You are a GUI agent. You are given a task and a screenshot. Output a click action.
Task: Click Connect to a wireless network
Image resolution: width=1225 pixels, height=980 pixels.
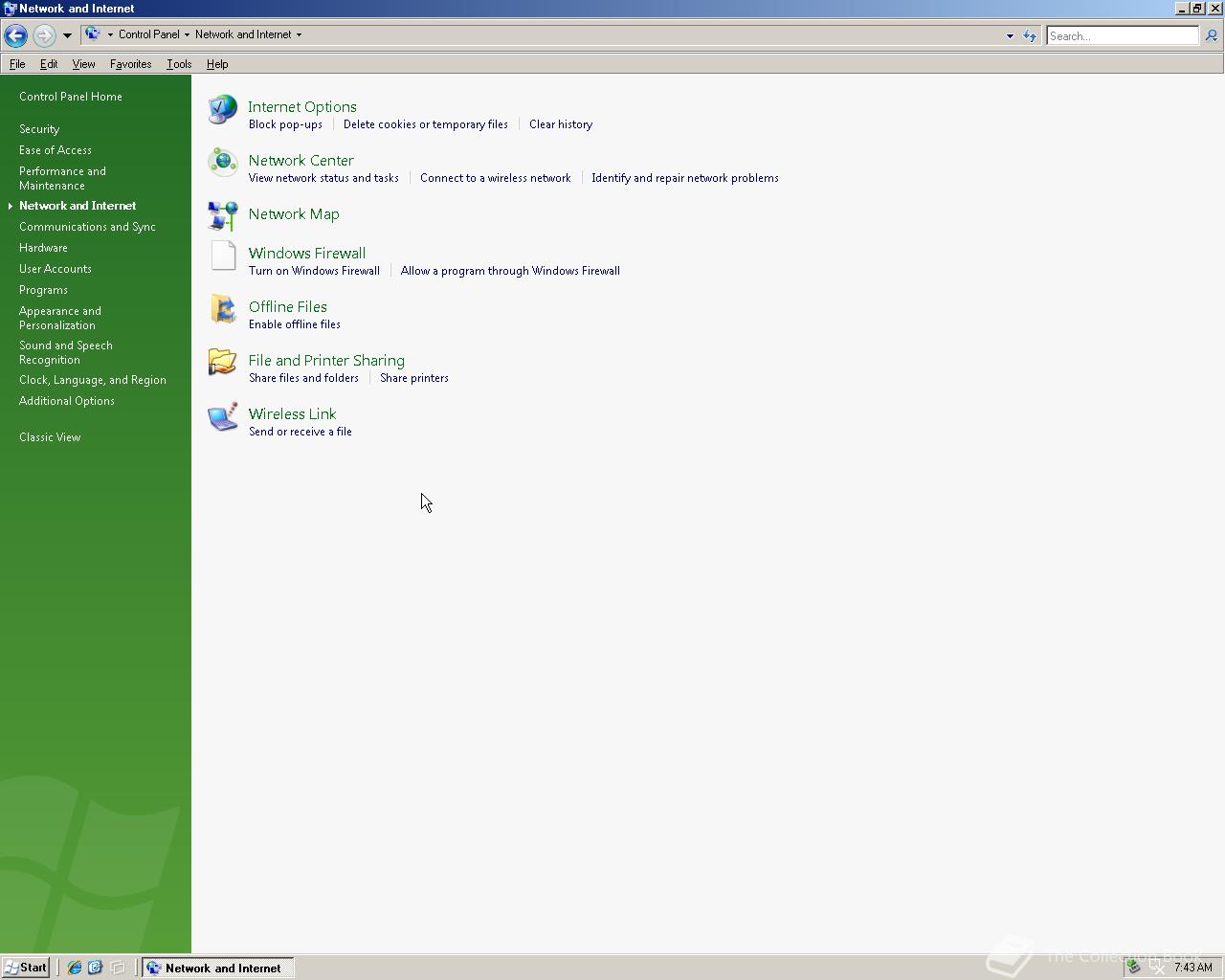tap(495, 178)
